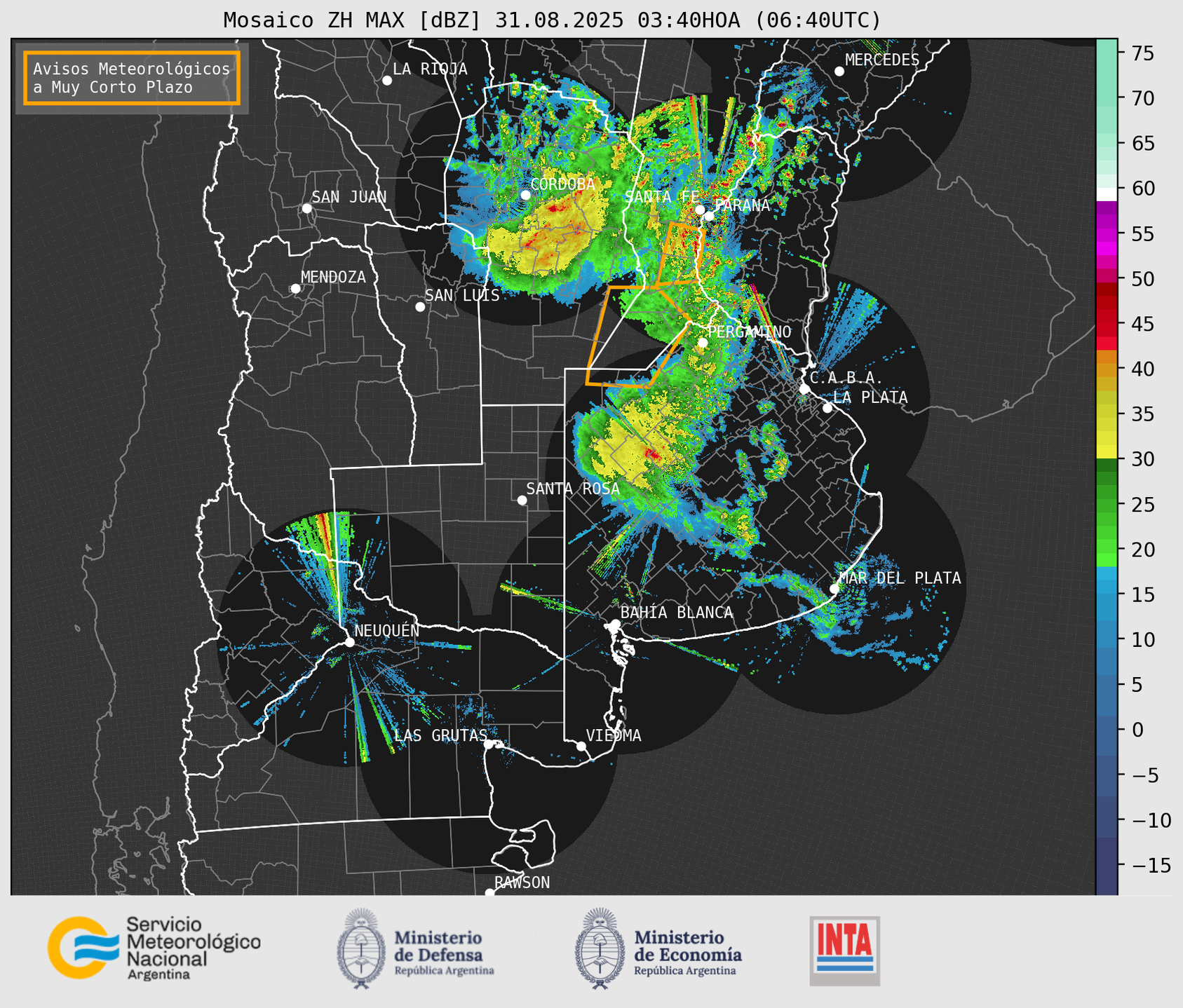Click the 60 tick label on the dBZ scale
1183x1008 pixels.
(x=1142, y=189)
